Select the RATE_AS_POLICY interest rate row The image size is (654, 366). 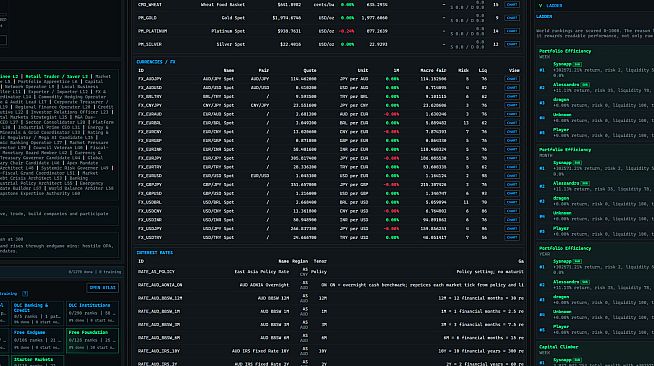tap(330, 272)
